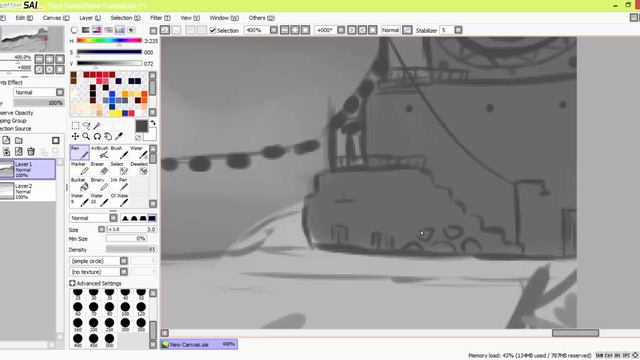This screenshot has height=360, width=640.
Task: Select the softest brush edge shape
Action: pyautogui.click(x=125, y=218)
